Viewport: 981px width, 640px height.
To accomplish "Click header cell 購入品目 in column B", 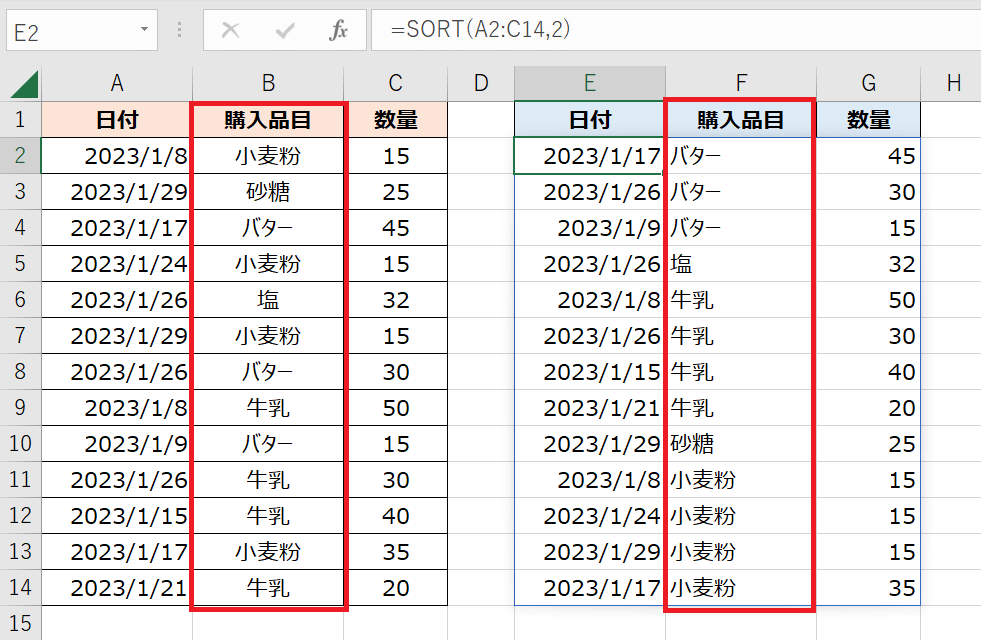I will point(268,120).
